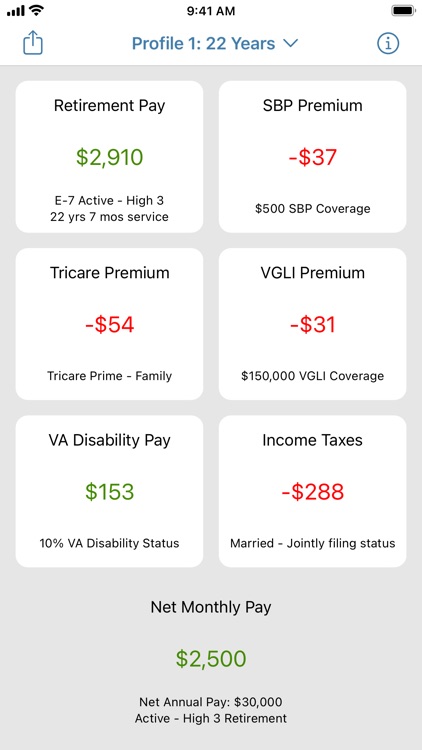Tap the Wi-Fi signal icon in the status bar
This screenshot has width=422, height=750.
click(35, 11)
